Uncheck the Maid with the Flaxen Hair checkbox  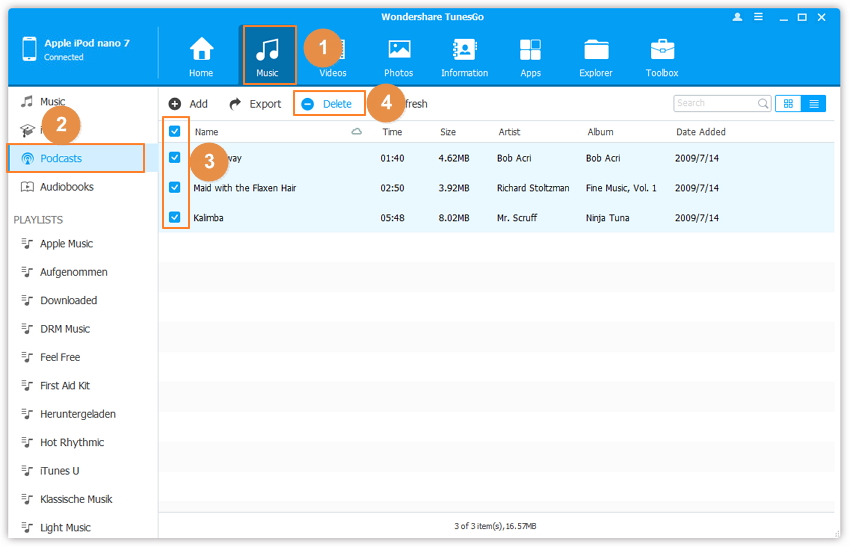(x=175, y=188)
